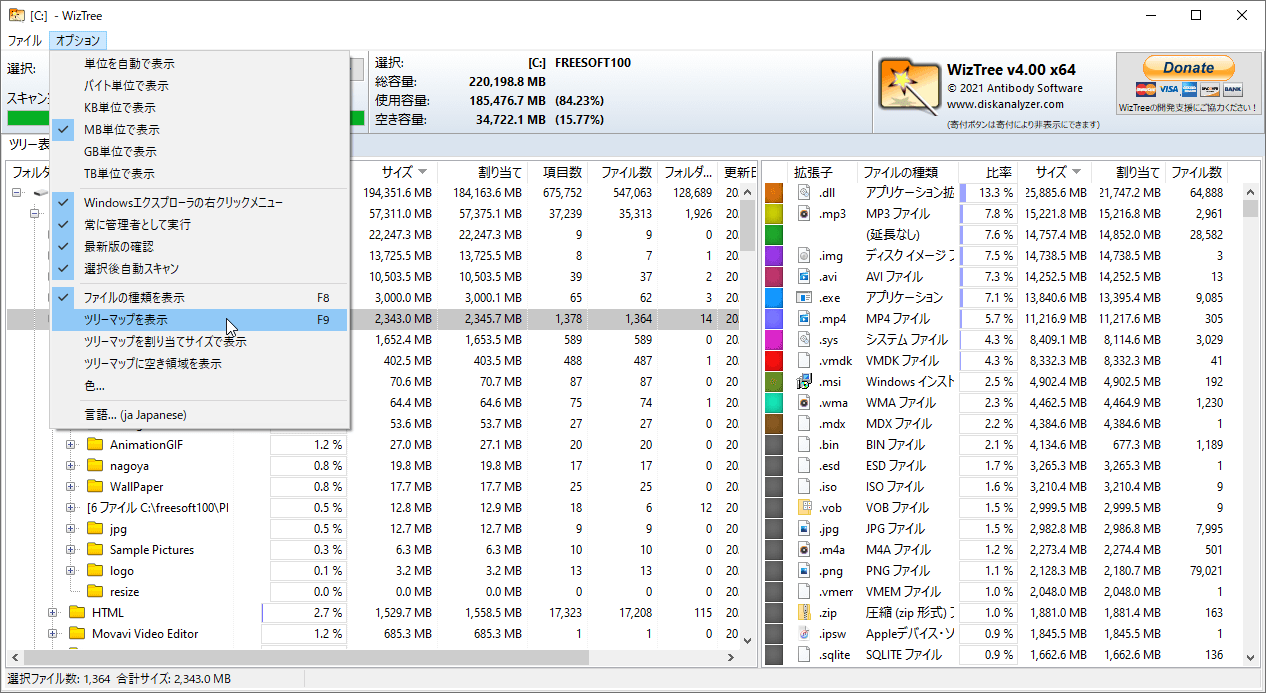The height and width of the screenshot is (693, 1266).
Task: Expand the WallPaper folder node
Action: [x=71, y=486]
